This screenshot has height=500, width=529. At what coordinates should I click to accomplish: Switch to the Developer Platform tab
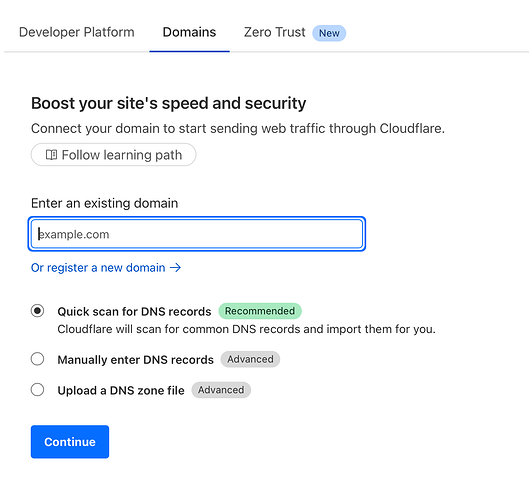click(x=77, y=32)
